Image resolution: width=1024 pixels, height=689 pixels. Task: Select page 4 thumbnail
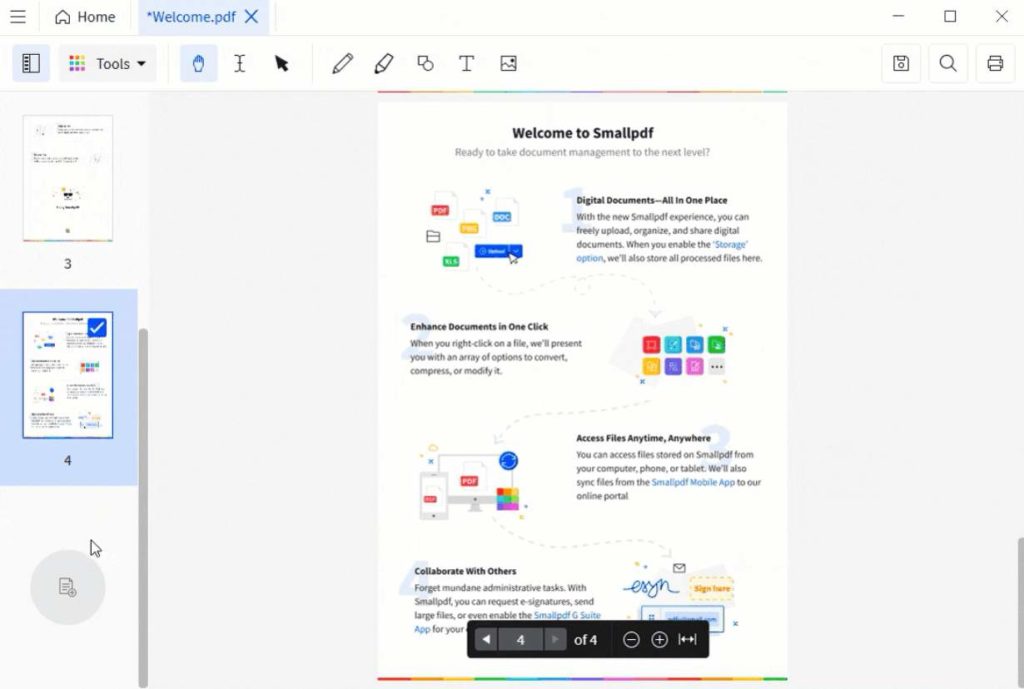[x=68, y=375]
